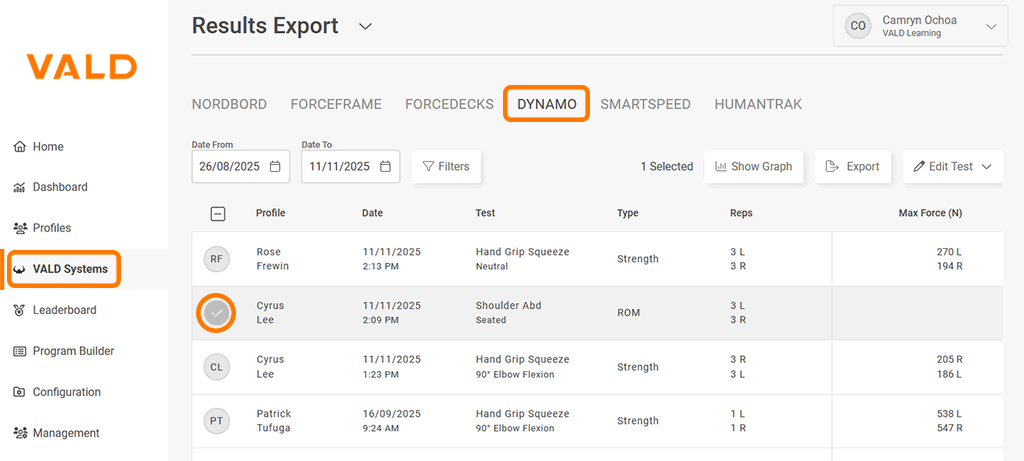Click the 16/09/2025 9:24 AM date cell

(x=392, y=421)
